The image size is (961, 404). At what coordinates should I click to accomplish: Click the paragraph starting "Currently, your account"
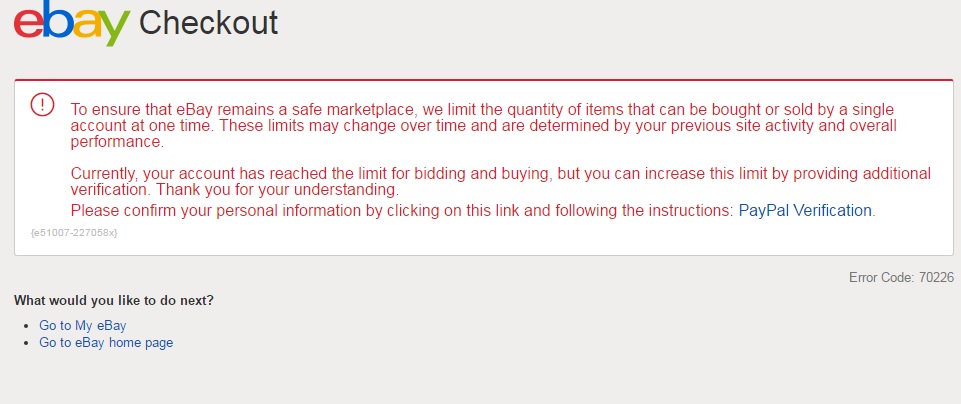click(500, 173)
